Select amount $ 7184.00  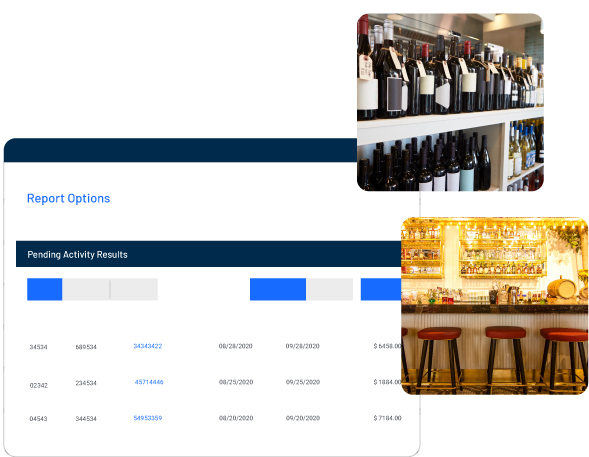(x=387, y=418)
